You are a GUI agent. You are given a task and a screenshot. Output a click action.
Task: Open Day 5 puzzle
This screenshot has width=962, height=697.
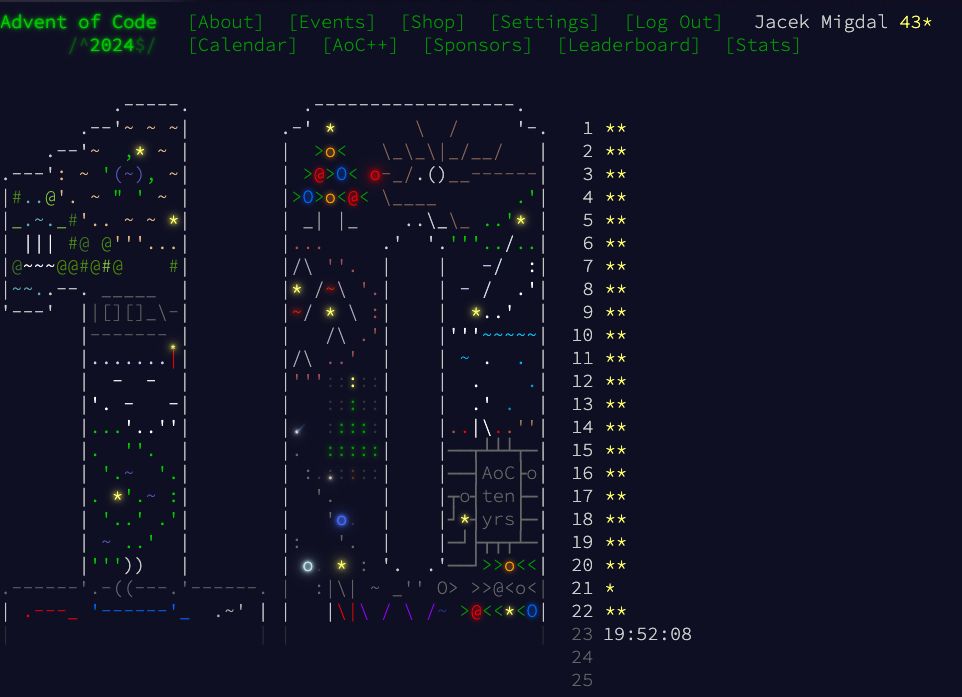(x=604, y=220)
